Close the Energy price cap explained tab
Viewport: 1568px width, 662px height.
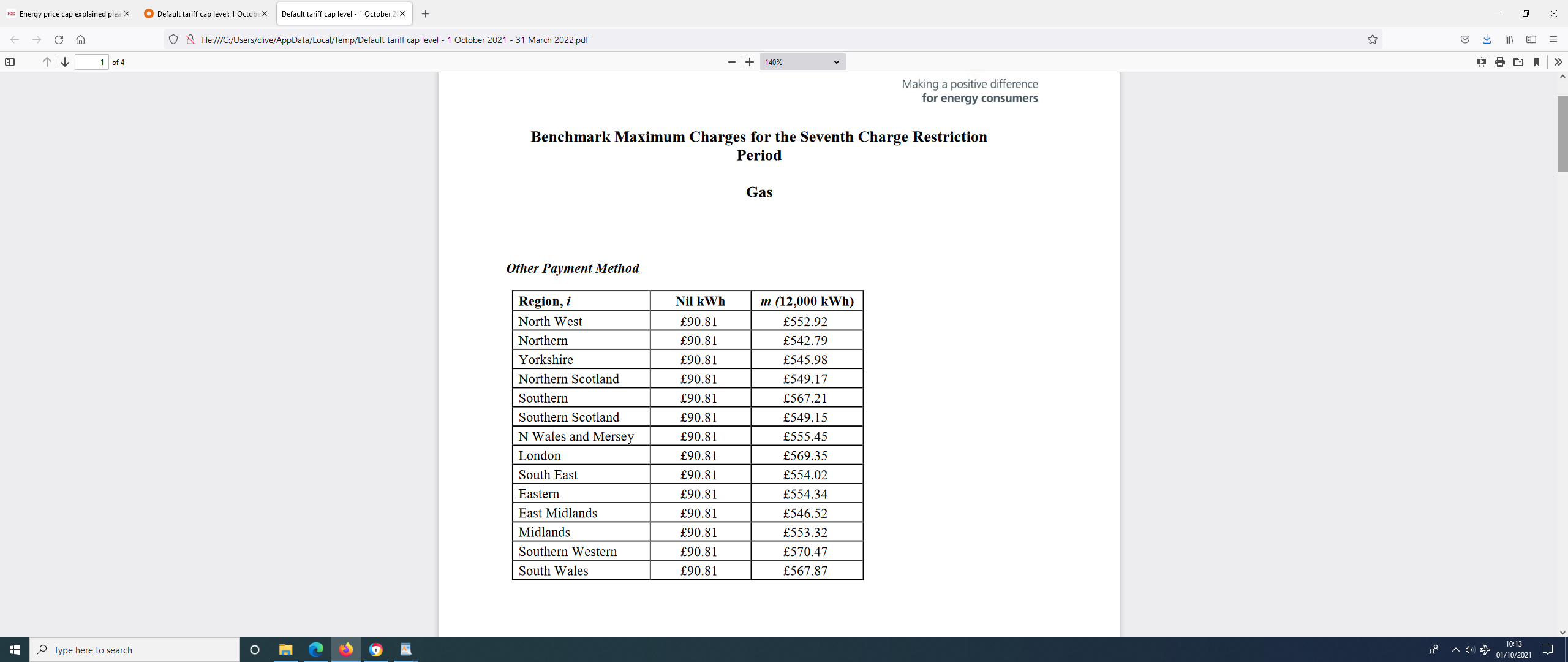(x=127, y=13)
